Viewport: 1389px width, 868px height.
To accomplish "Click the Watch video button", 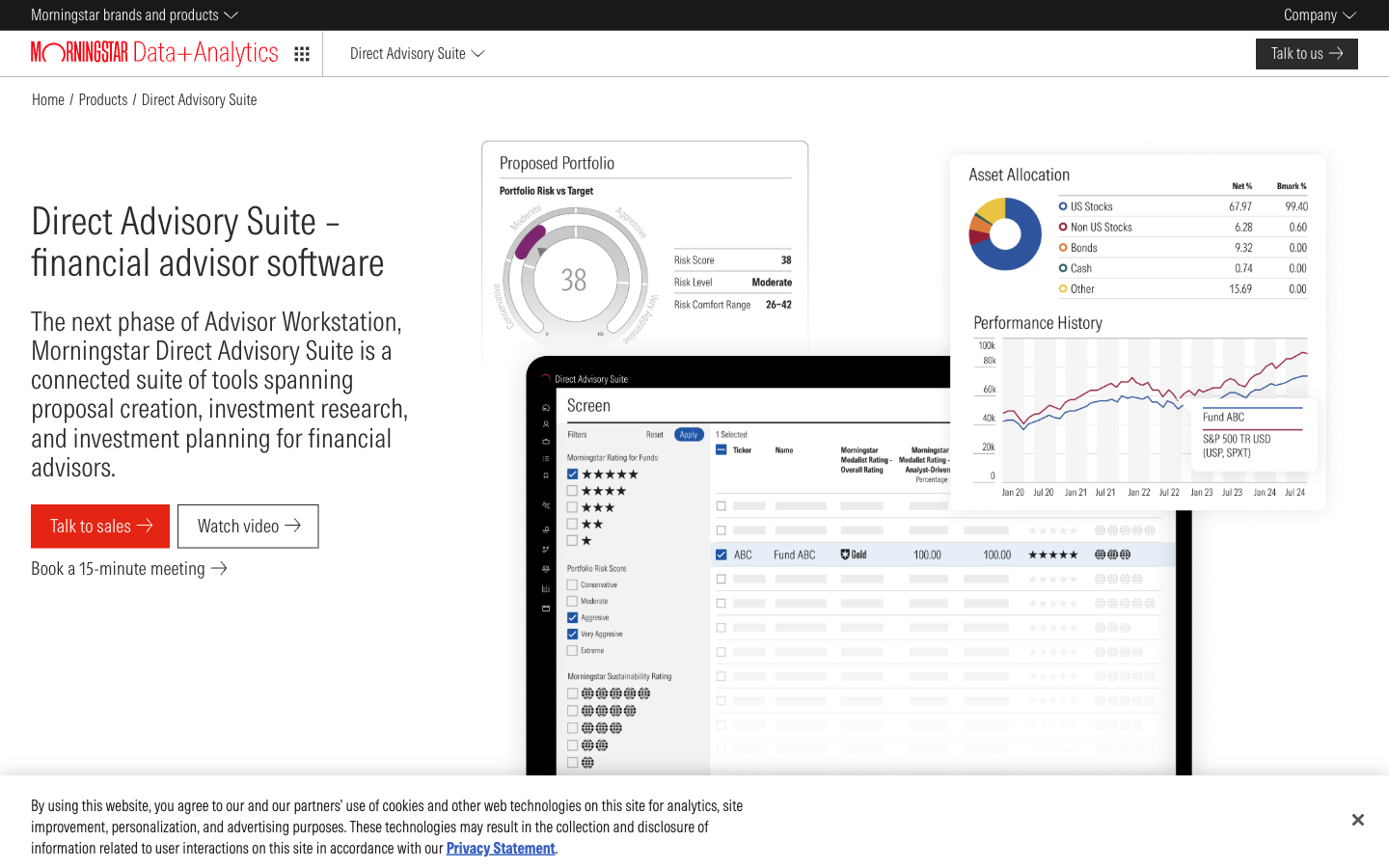I will click(248, 527).
